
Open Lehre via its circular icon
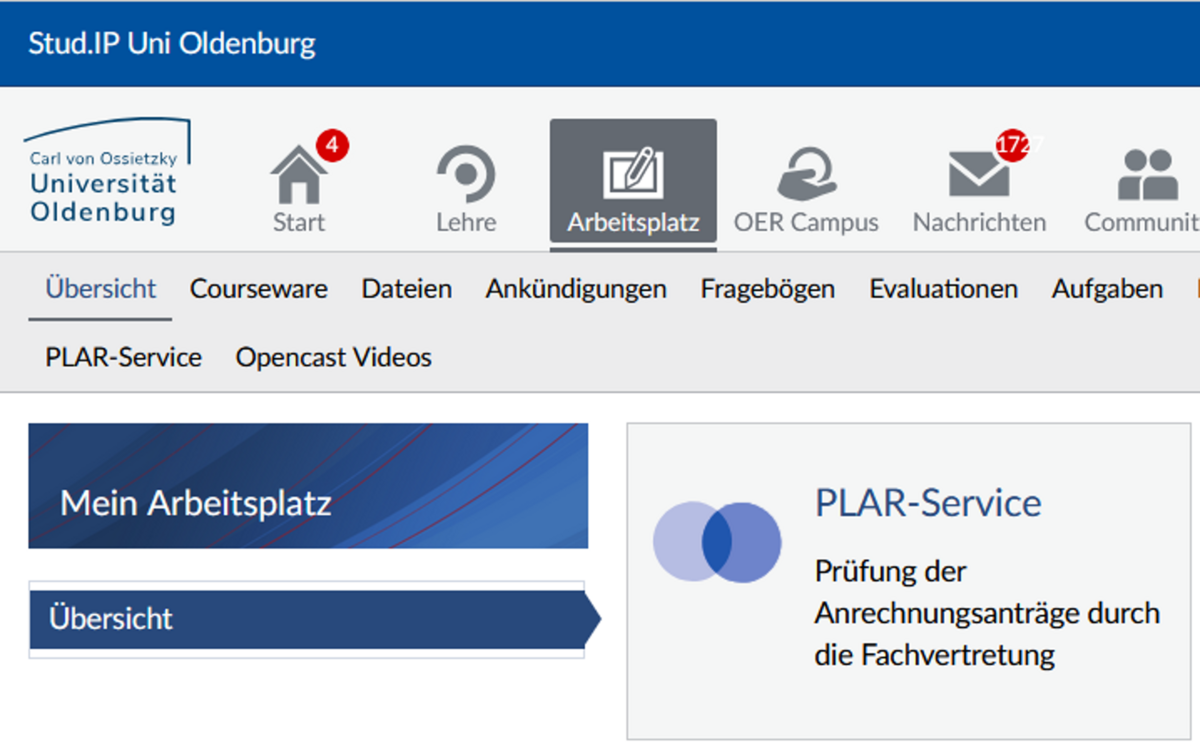466,176
